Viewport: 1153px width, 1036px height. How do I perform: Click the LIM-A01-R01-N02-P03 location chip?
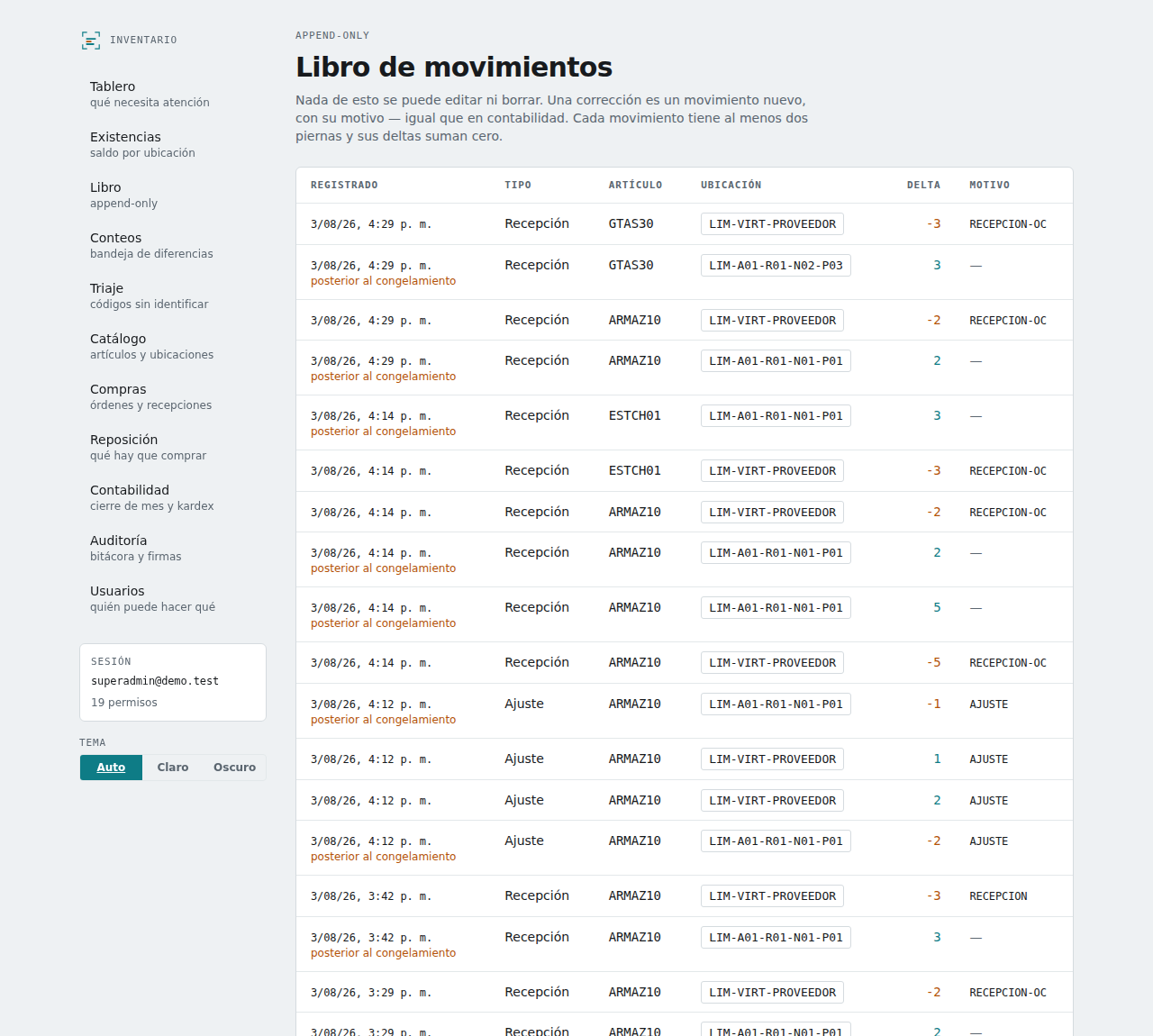(776, 266)
